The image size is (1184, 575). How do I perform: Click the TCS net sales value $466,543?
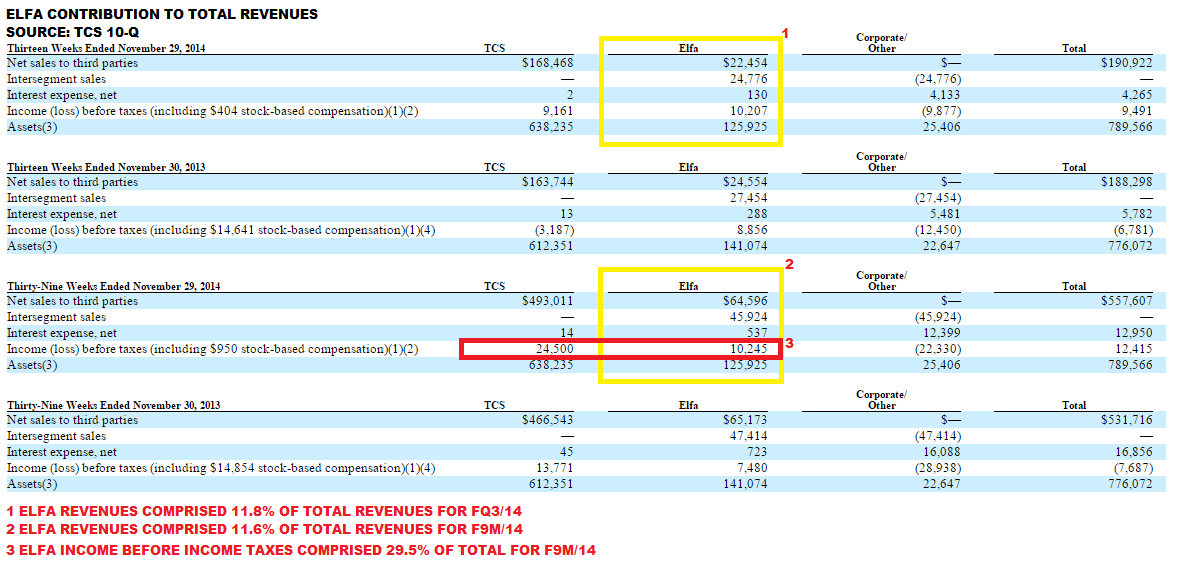[x=548, y=420]
